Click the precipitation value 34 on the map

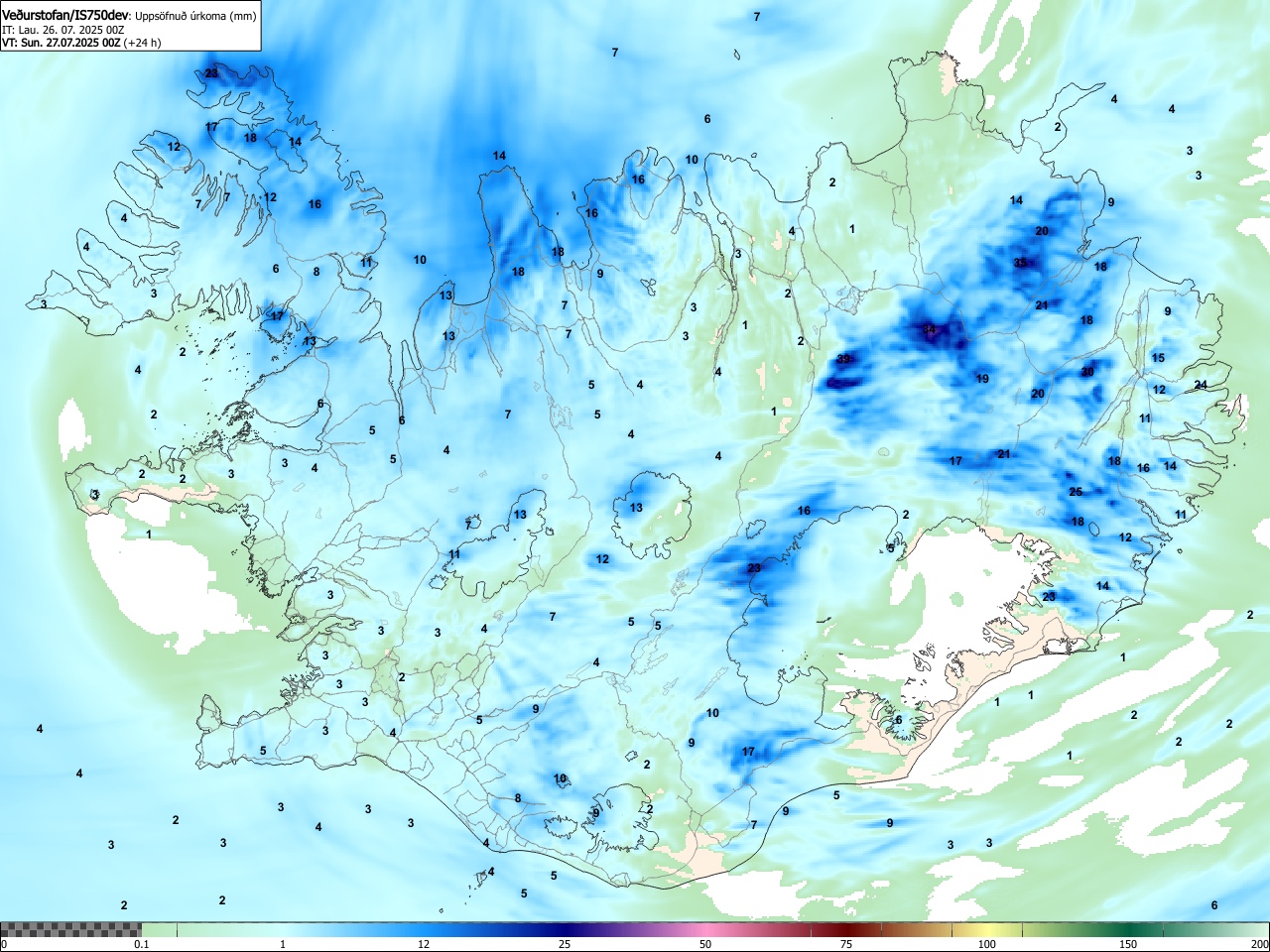pos(930,330)
